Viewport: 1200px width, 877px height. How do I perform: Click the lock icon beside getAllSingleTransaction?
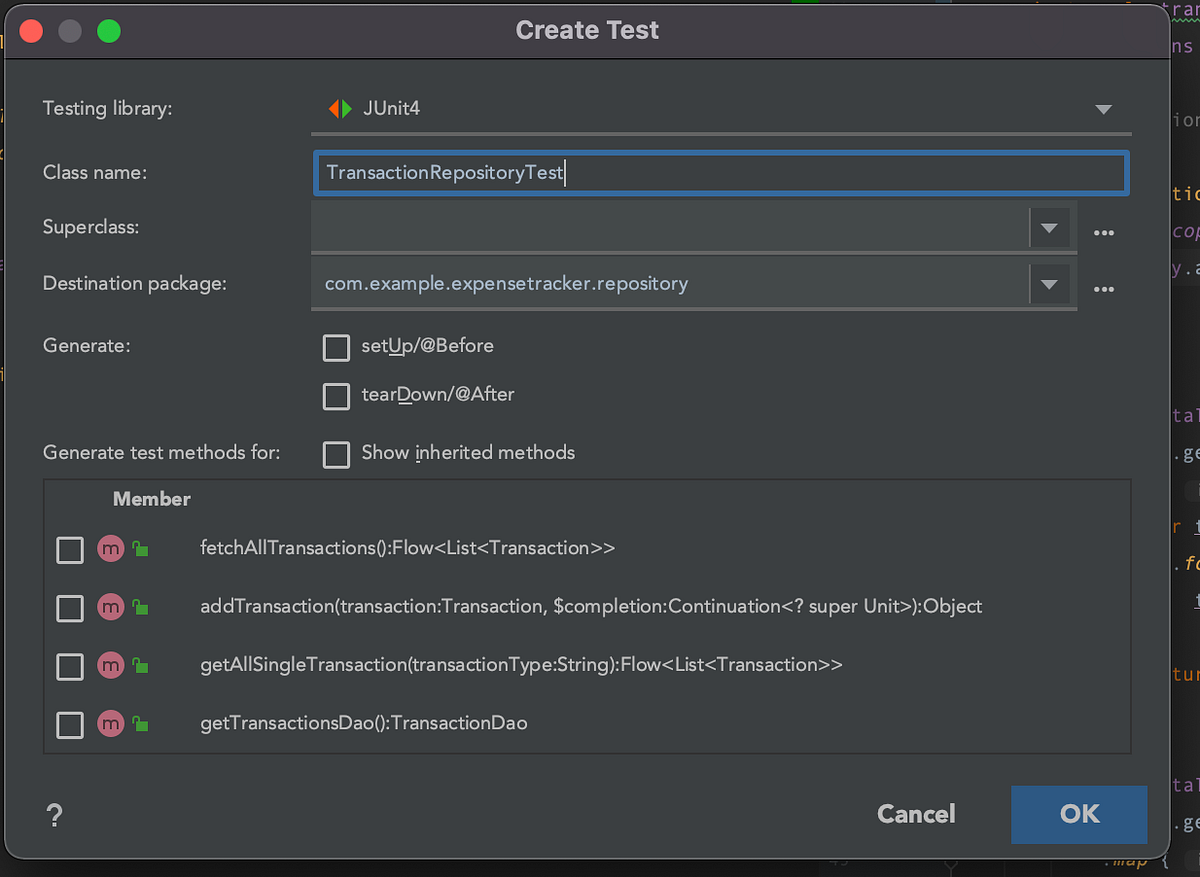pos(141,665)
